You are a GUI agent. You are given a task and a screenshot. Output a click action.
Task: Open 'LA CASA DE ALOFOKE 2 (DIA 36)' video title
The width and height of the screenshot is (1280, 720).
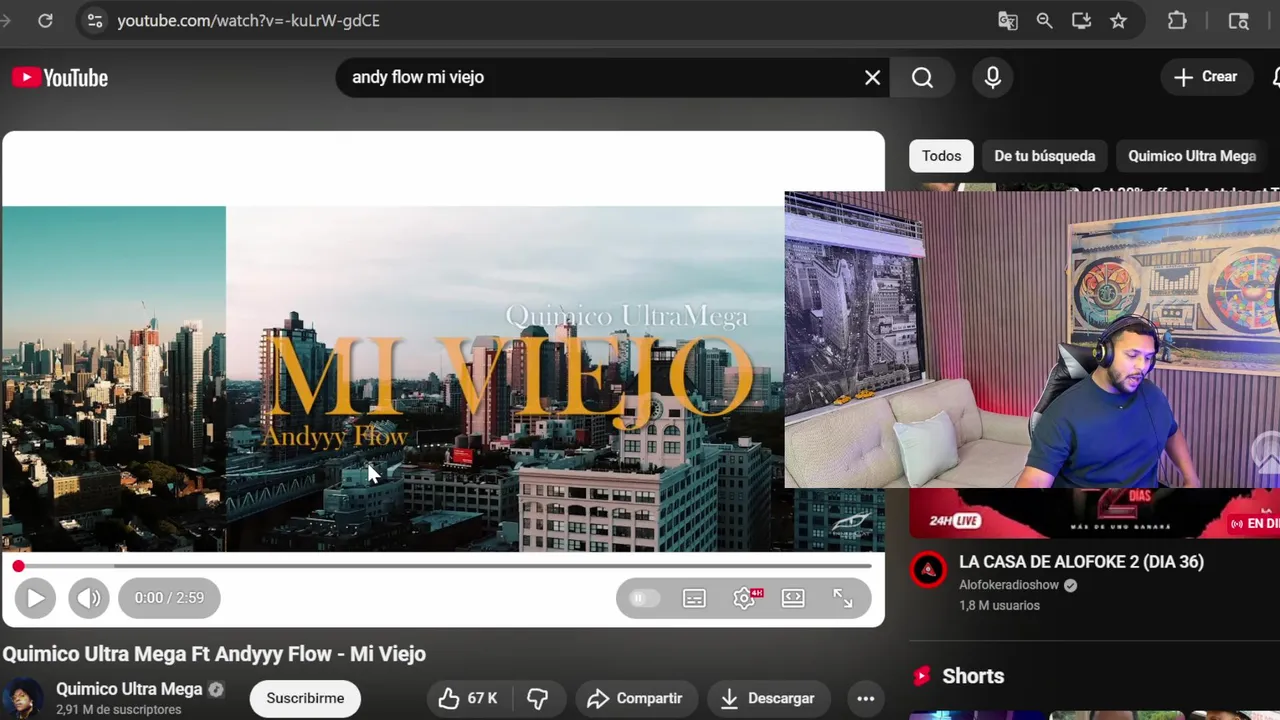(x=1081, y=562)
